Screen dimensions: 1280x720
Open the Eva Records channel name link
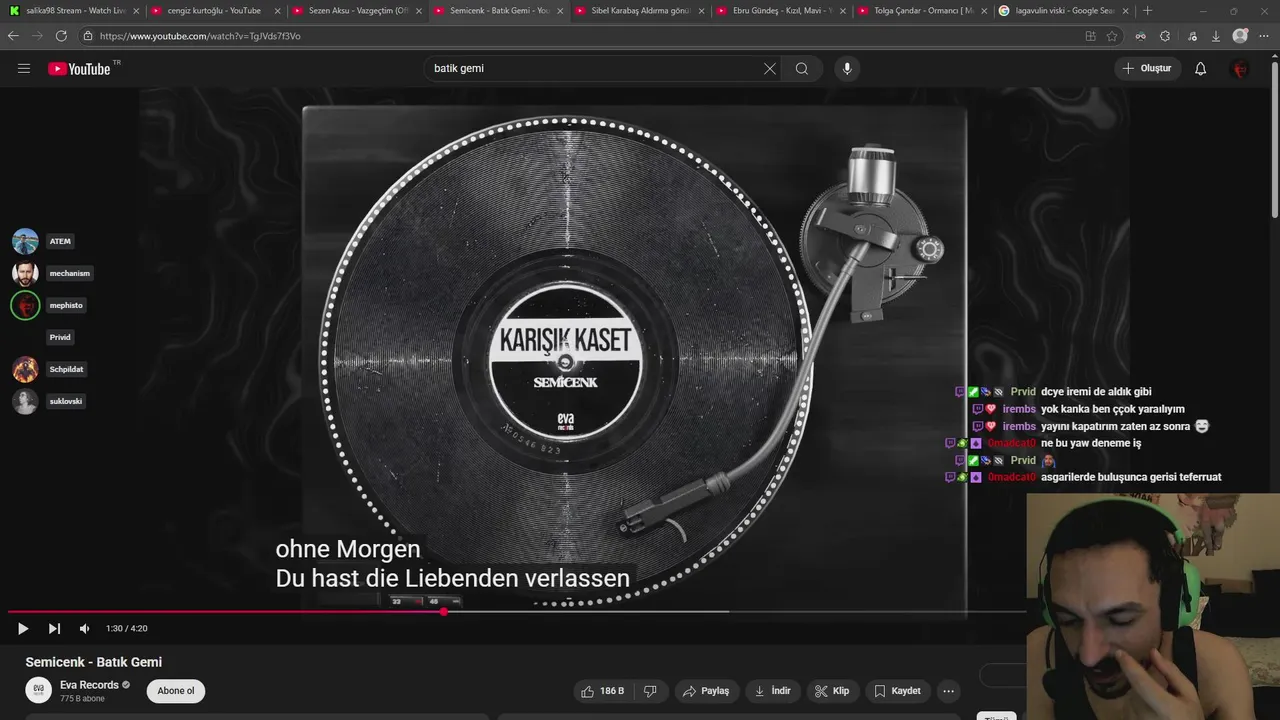[x=89, y=685]
